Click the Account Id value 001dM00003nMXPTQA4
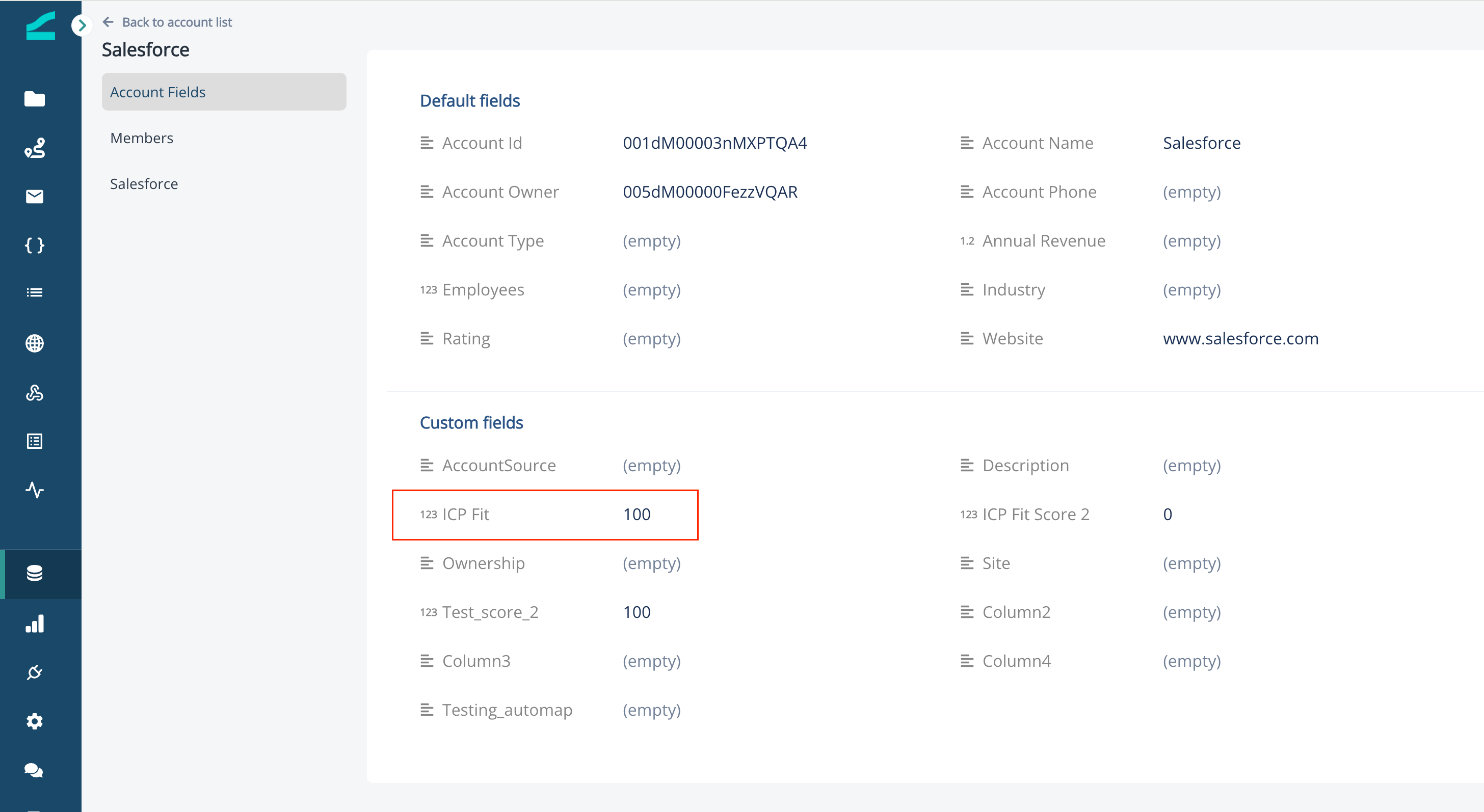Viewport: 1484px width, 812px height. pos(715,143)
